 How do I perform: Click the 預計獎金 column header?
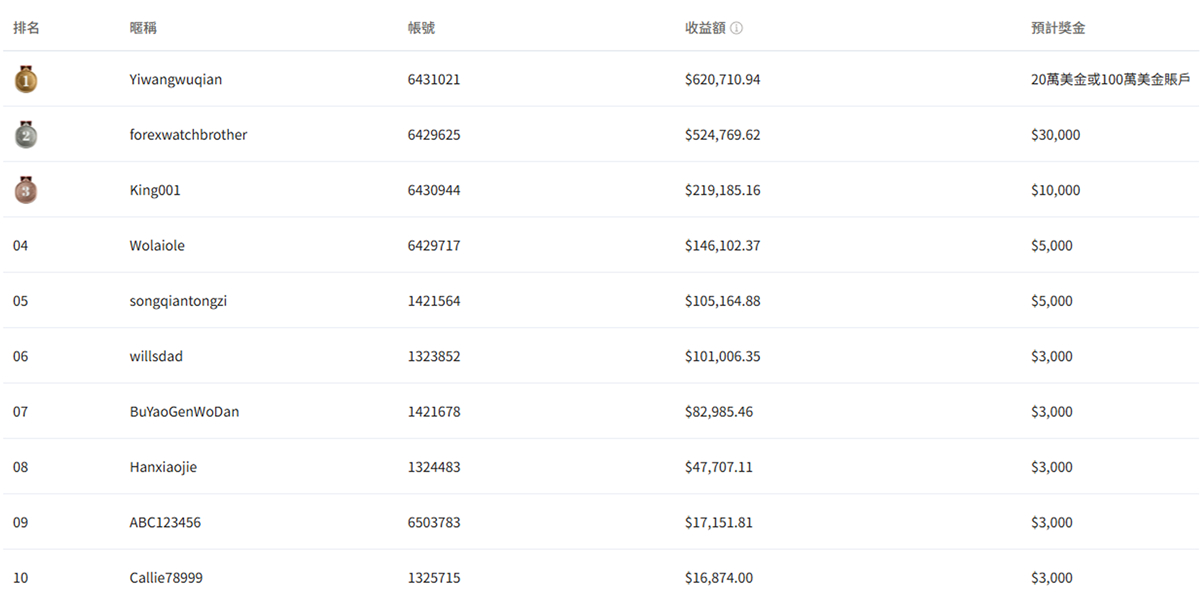click(x=1058, y=28)
